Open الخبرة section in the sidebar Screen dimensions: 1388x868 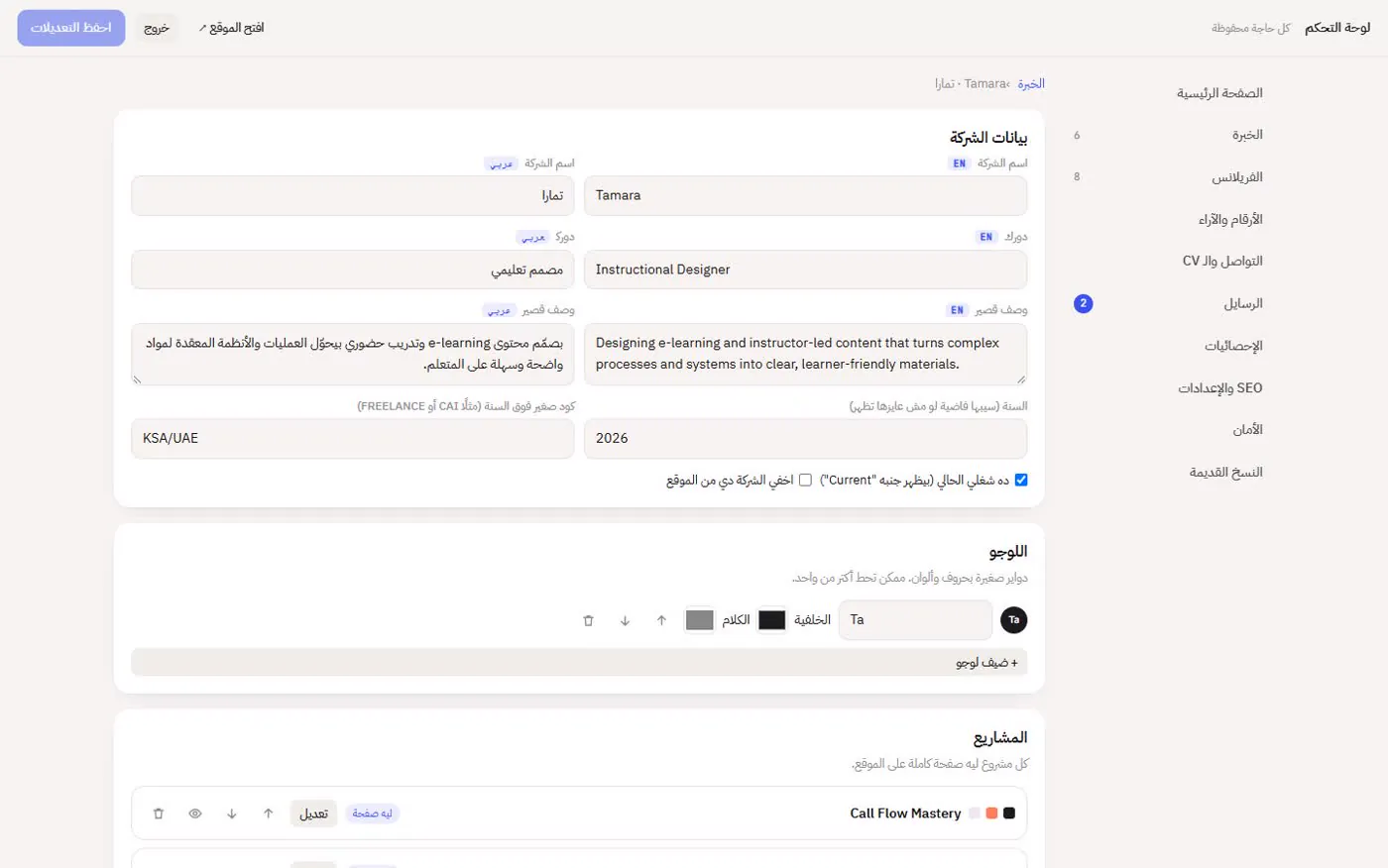[1247, 135]
